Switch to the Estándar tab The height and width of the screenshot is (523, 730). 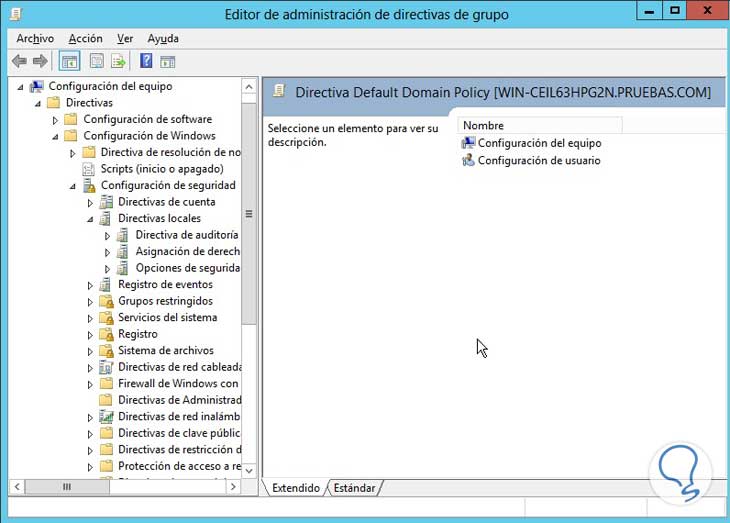[x=354, y=488]
